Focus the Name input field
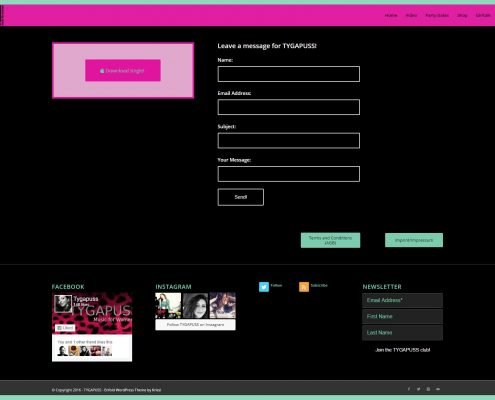This screenshot has width=495, height=400. tap(289, 74)
